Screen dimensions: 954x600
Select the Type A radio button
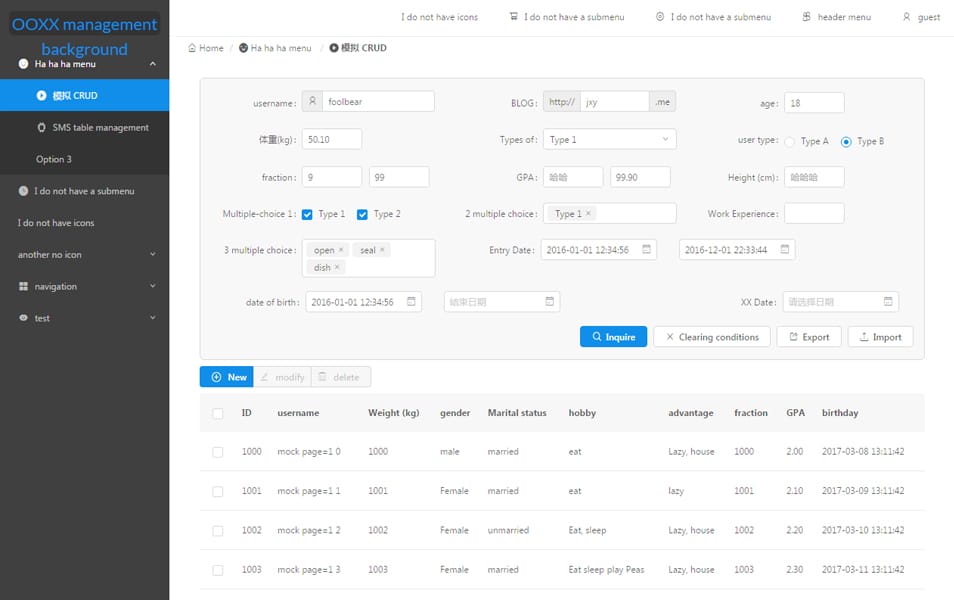[x=791, y=141]
